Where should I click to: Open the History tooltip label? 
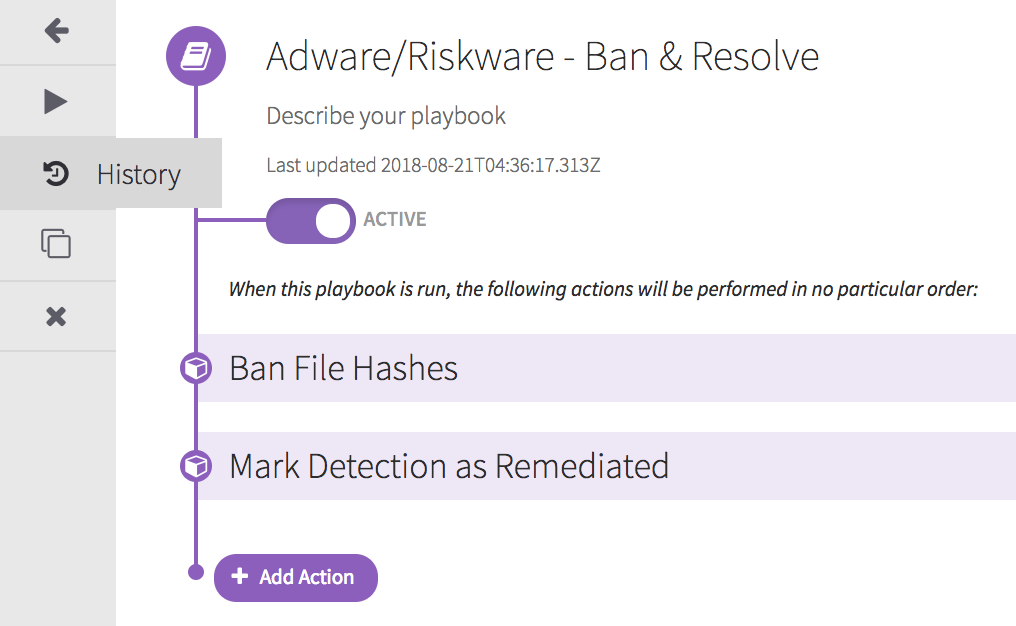tap(139, 175)
